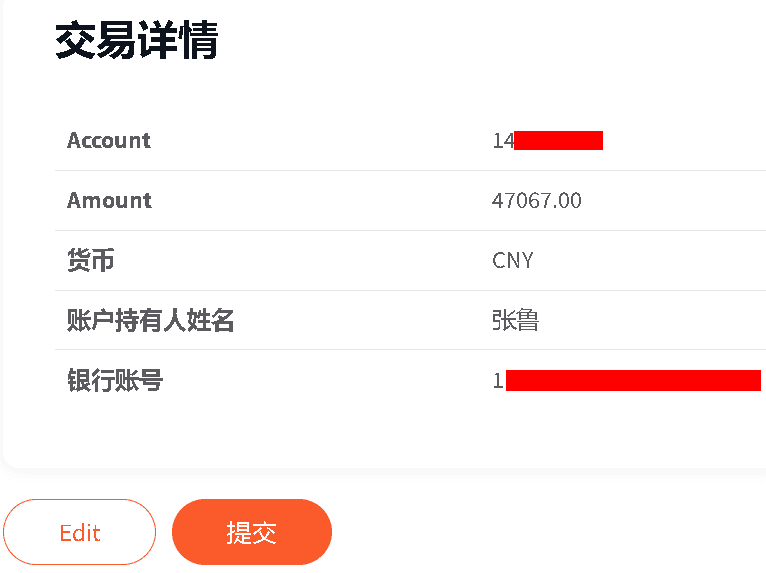Viewport: 766px width, 573px height.
Task: Click the red masked bar in Account row
Action: coord(558,140)
